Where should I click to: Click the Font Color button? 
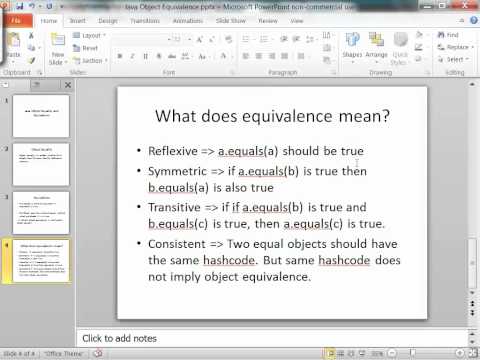point(224,56)
